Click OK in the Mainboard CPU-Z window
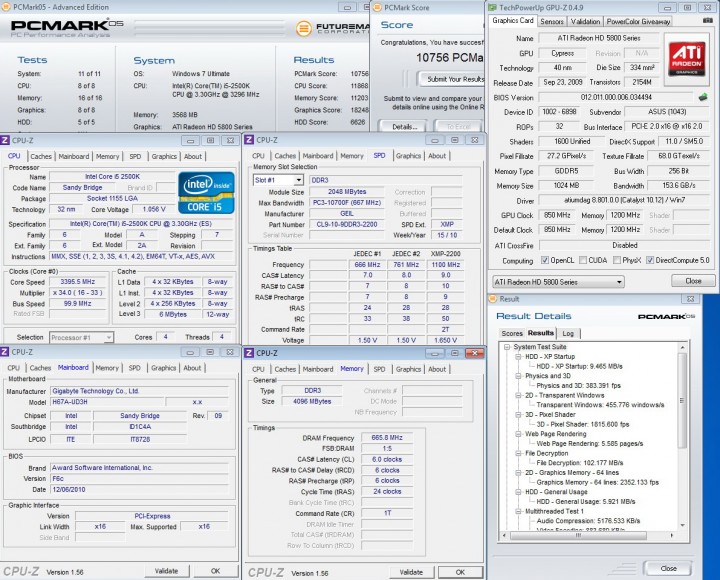The width and height of the screenshot is (720, 580). click(x=215, y=571)
